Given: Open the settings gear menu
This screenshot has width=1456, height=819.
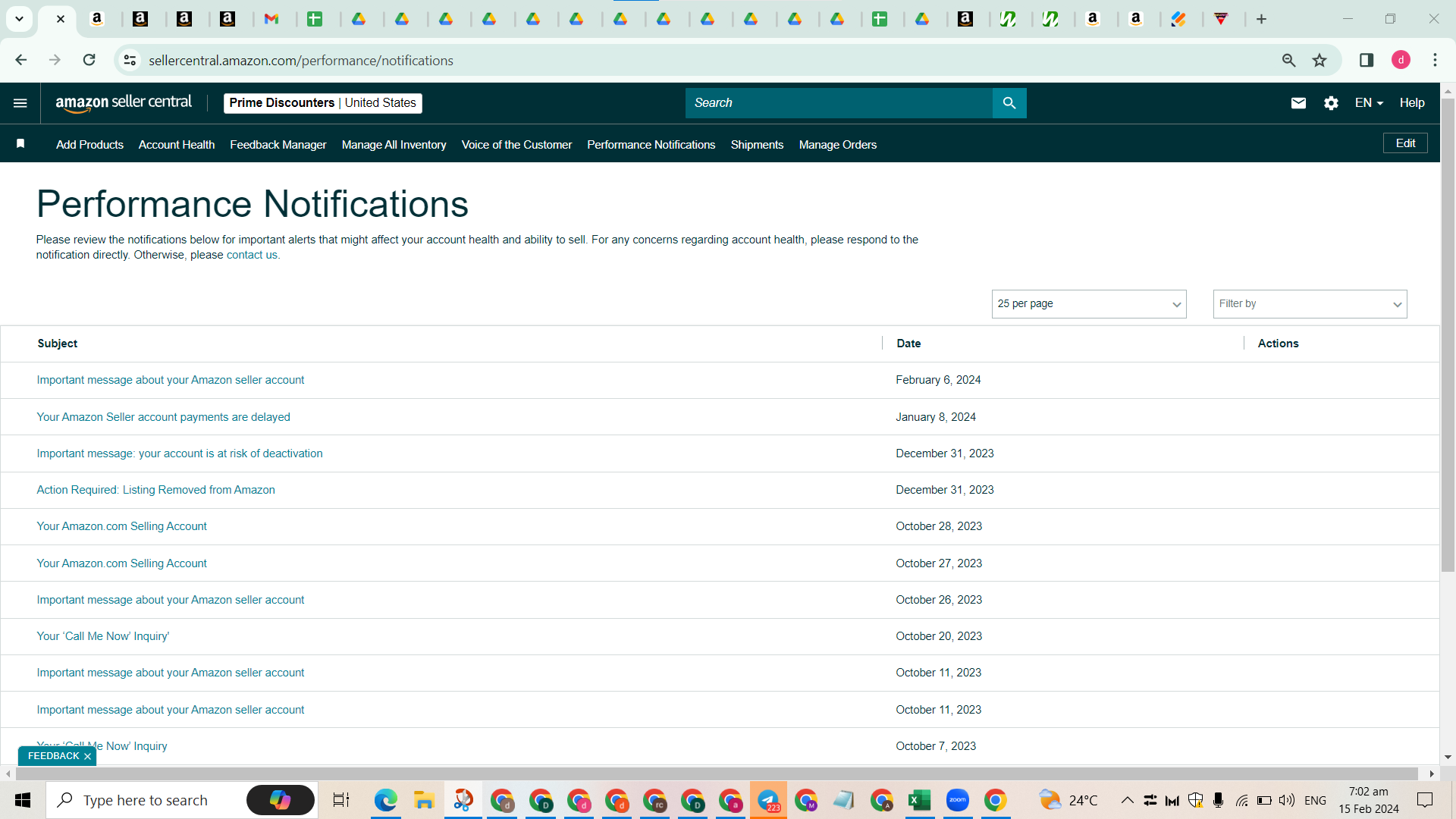Looking at the screenshot, I should pyautogui.click(x=1331, y=103).
